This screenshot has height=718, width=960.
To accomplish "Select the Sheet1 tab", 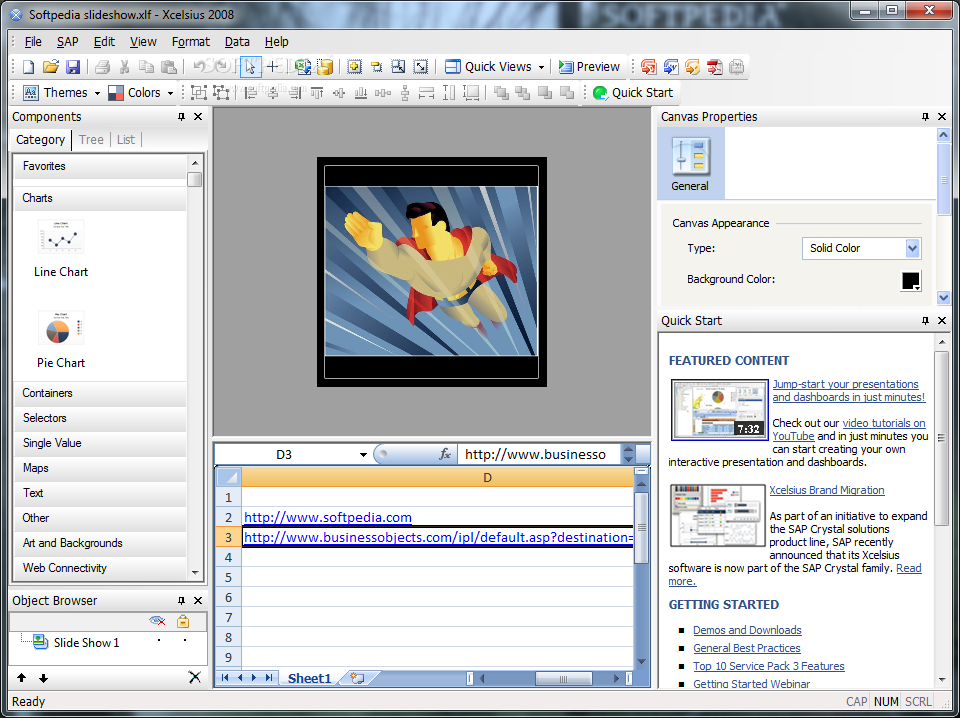I will [x=309, y=678].
